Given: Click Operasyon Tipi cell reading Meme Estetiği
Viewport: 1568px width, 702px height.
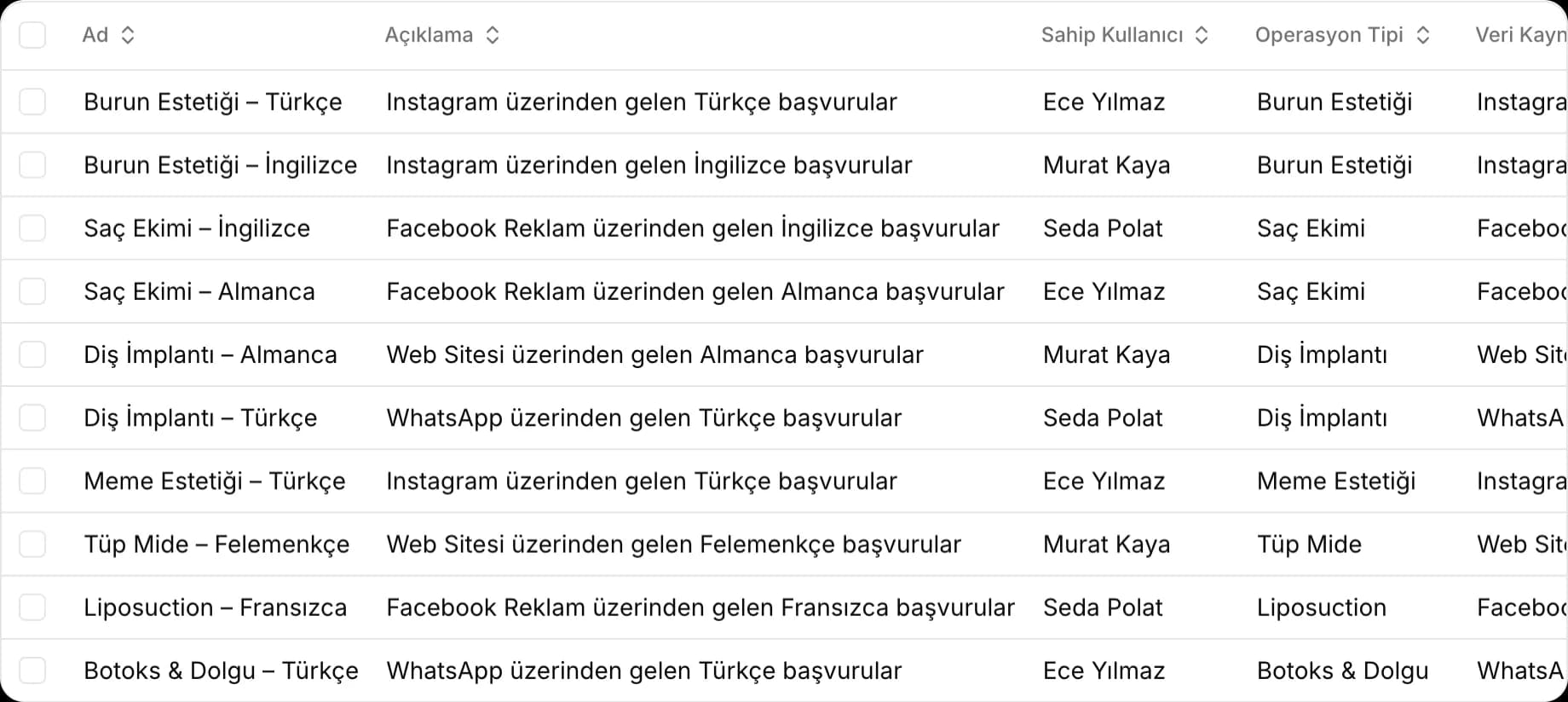Looking at the screenshot, I should 1336,481.
